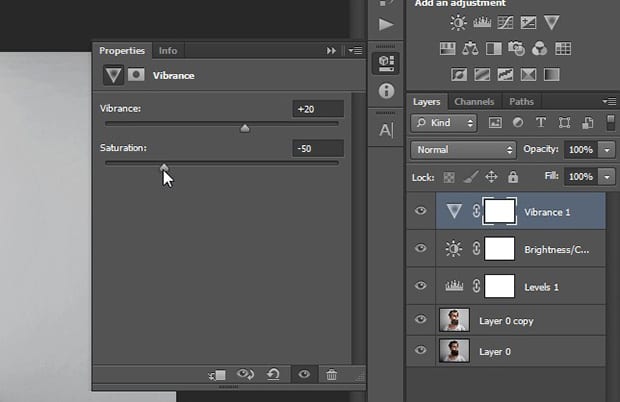Add a Curves adjustment layer
The image size is (620, 402).
tap(505, 23)
